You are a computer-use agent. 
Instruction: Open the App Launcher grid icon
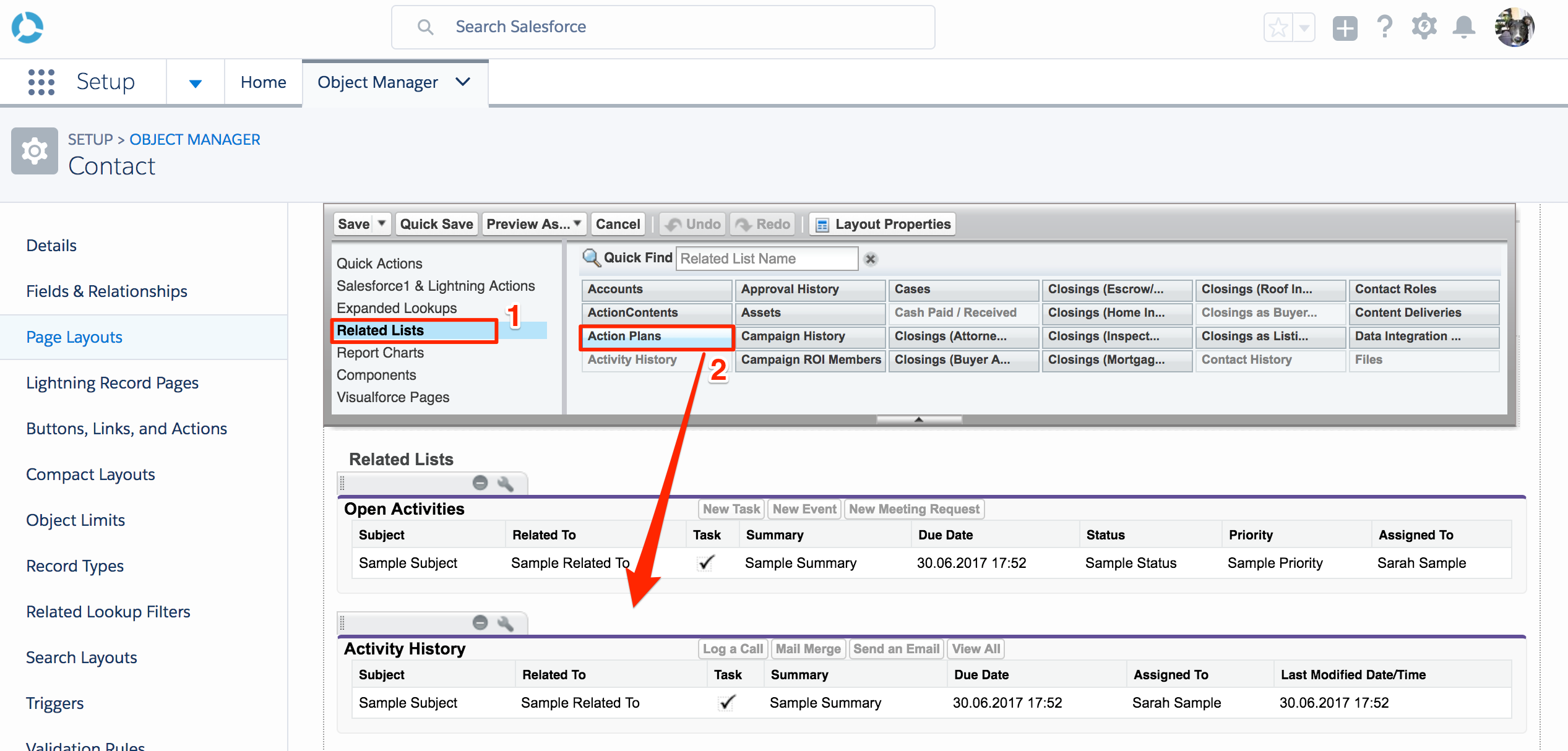pyautogui.click(x=41, y=82)
